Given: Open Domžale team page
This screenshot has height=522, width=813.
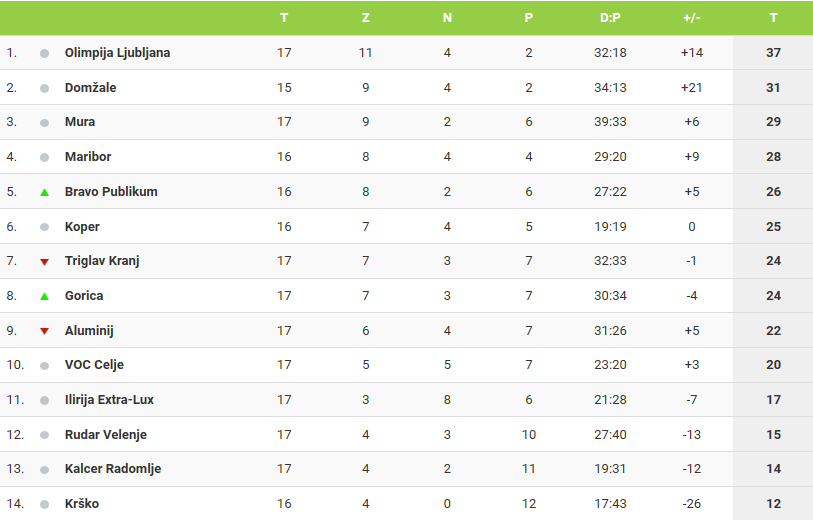Looking at the screenshot, I should [90, 88].
